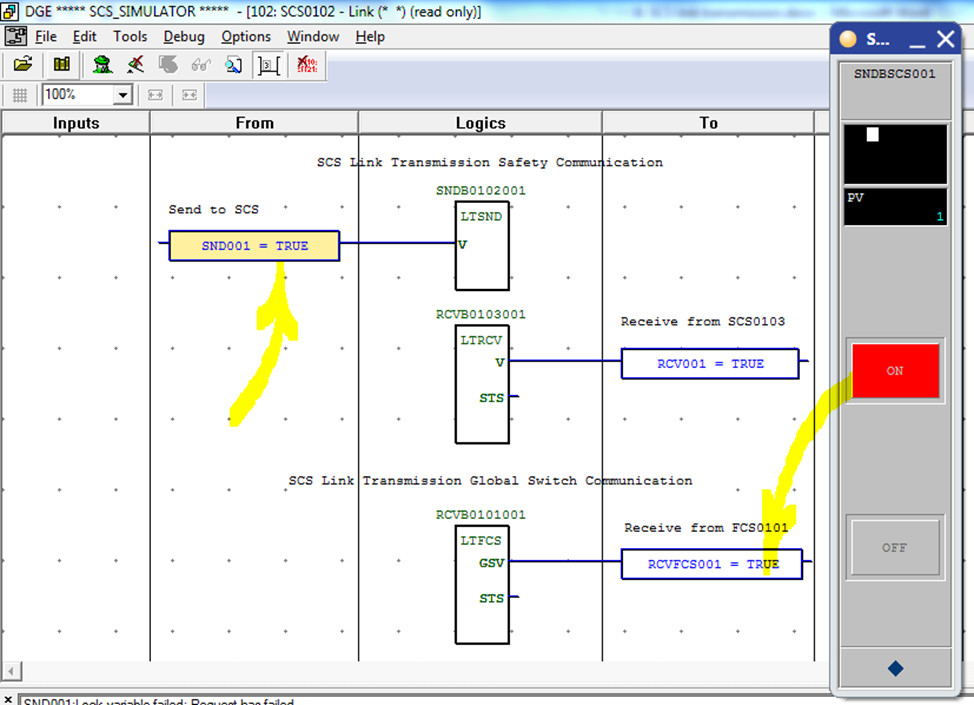The width and height of the screenshot is (974, 705).
Task: Select the LTRCV function block
Action: [482, 384]
